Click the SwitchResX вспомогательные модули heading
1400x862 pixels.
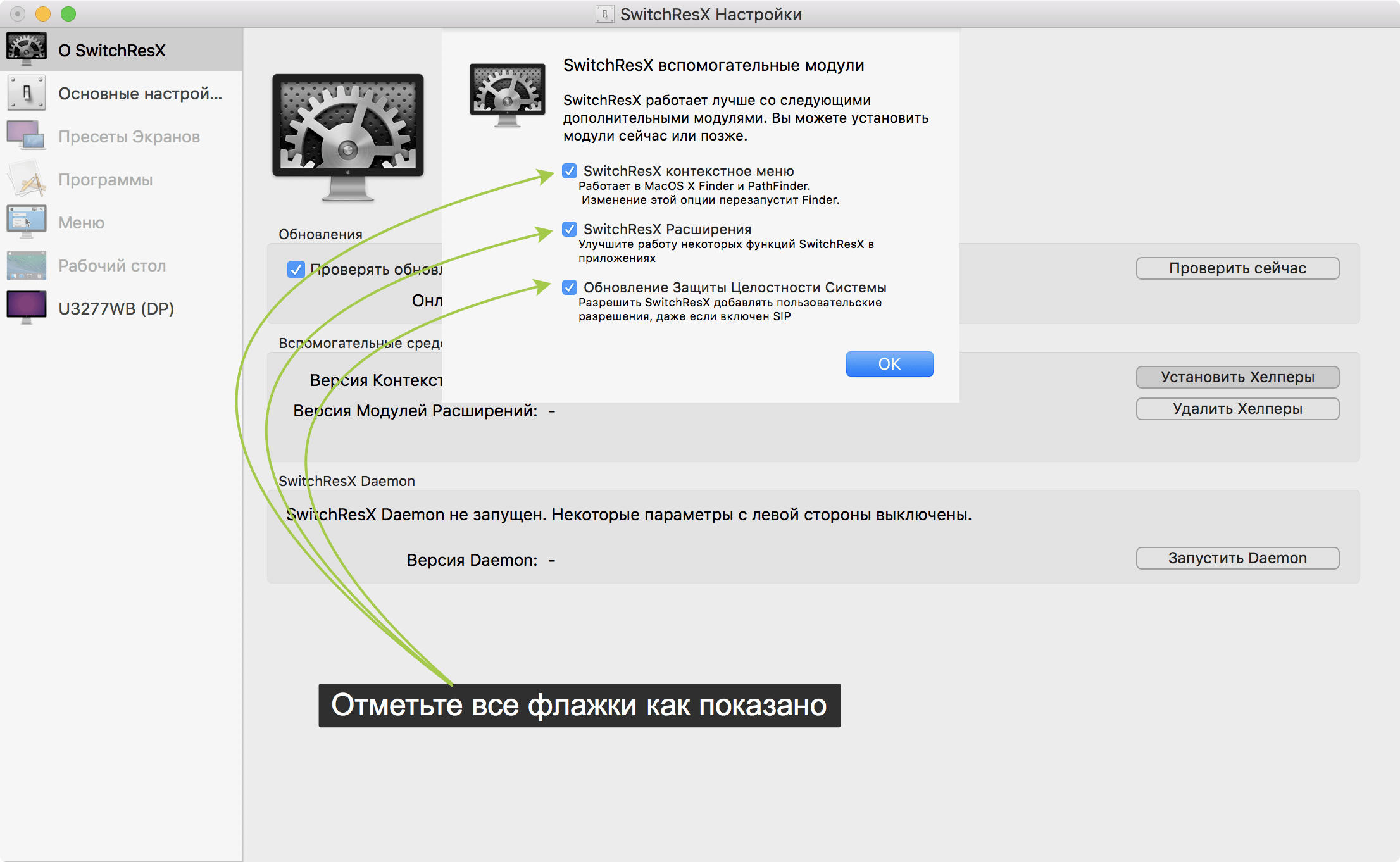coord(713,65)
